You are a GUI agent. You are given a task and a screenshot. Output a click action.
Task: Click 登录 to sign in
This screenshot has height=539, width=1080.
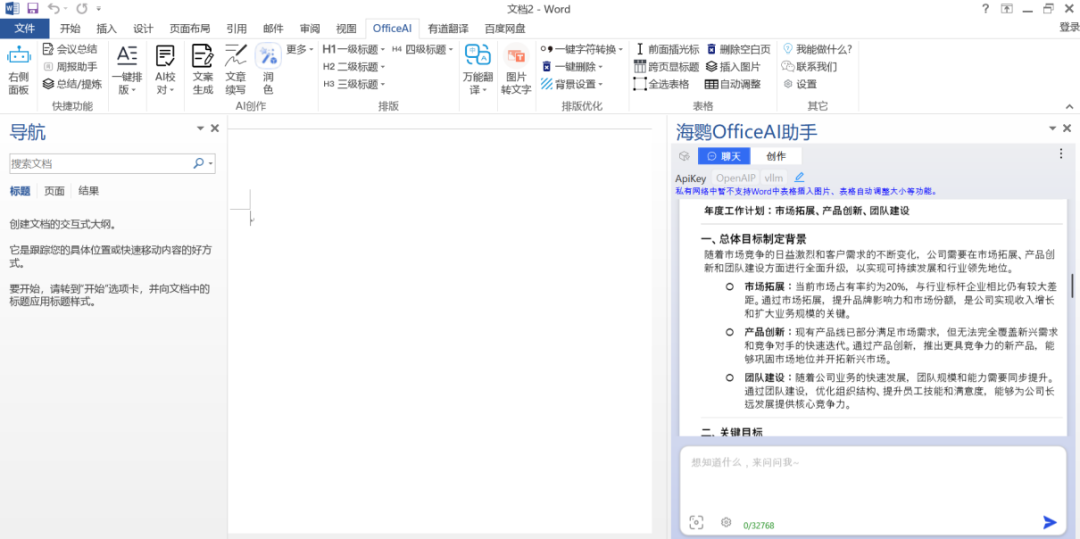(x=1069, y=28)
